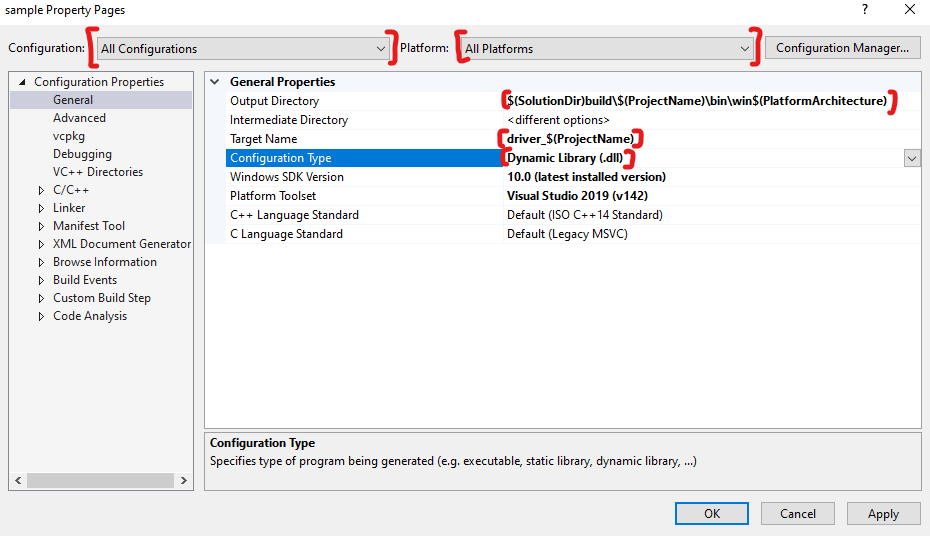The width and height of the screenshot is (930, 536).
Task: Select the Windows SDK Version property label
Action: click(286, 177)
